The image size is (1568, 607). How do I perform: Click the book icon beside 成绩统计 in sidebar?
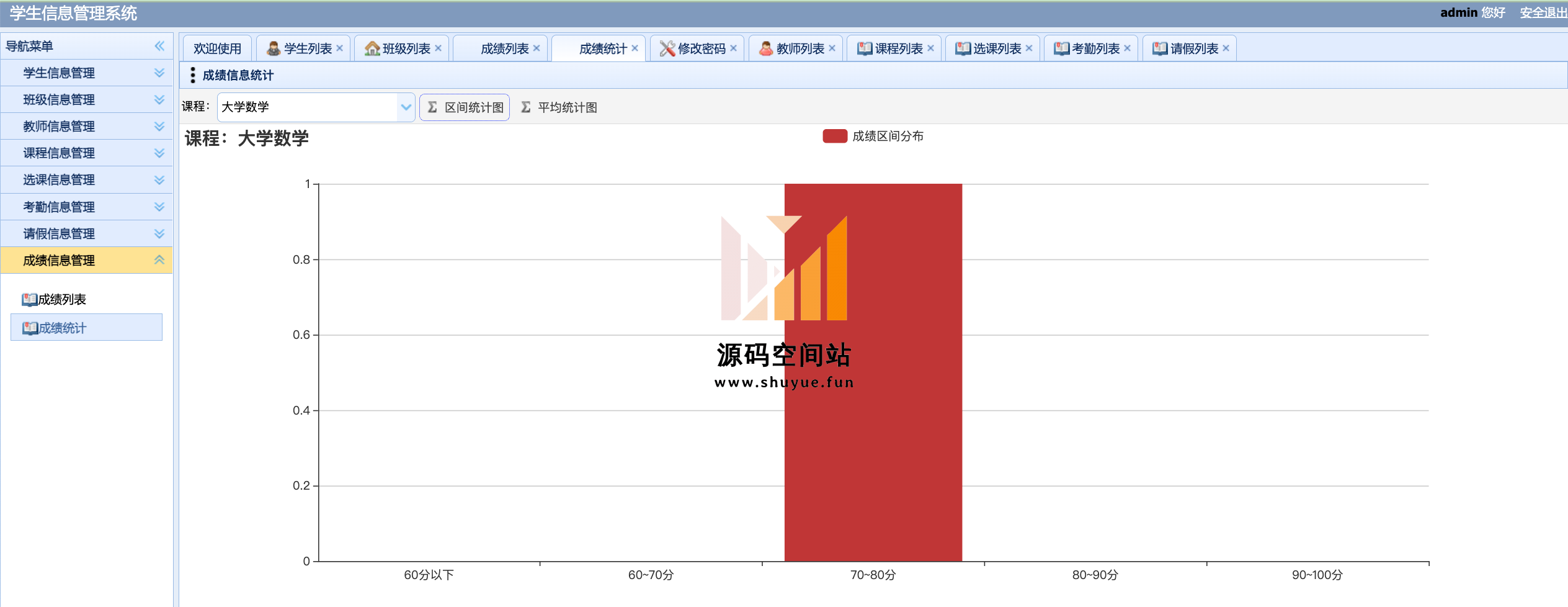(x=30, y=328)
